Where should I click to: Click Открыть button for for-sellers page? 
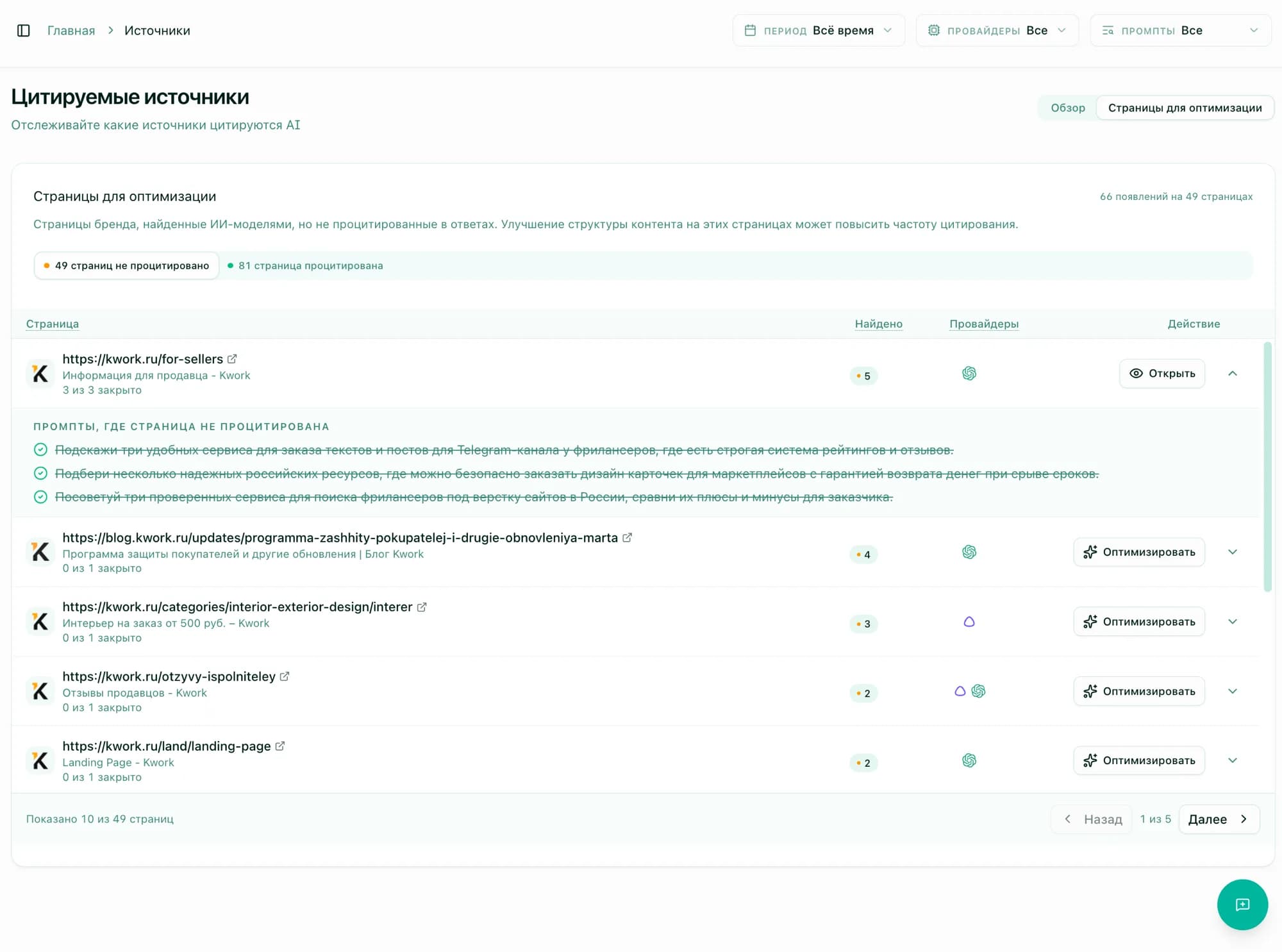pos(1162,374)
